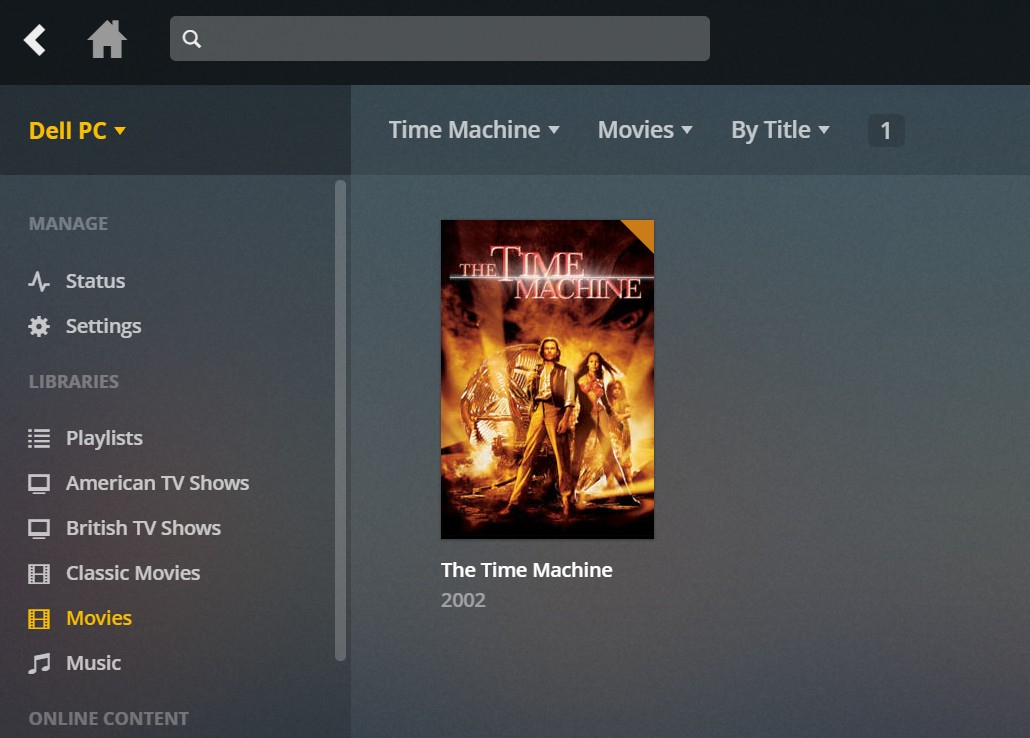
Task: Open the home dashboard icon
Action: click(x=107, y=39)
